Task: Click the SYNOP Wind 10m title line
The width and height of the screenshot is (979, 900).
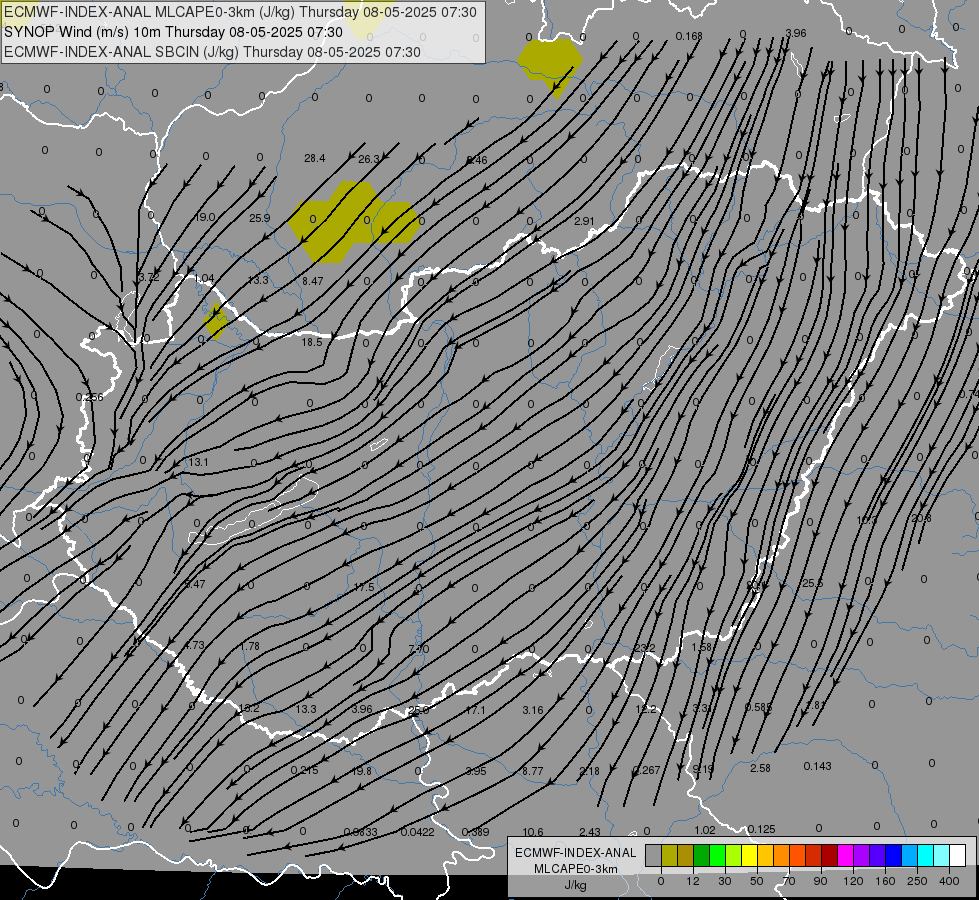Action: pyautogui.click(x=174, y=32)
